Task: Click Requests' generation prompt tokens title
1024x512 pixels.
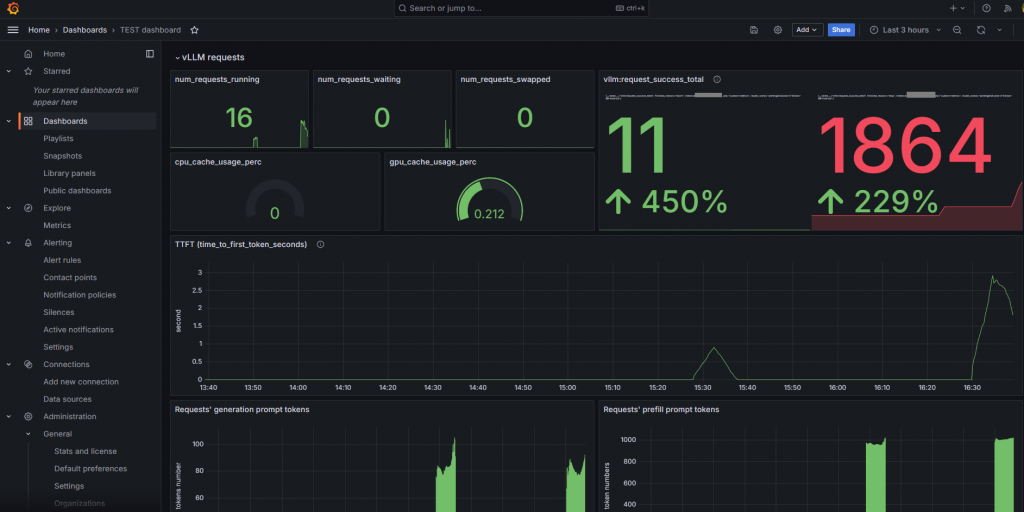Action: (x=242, y=410)
